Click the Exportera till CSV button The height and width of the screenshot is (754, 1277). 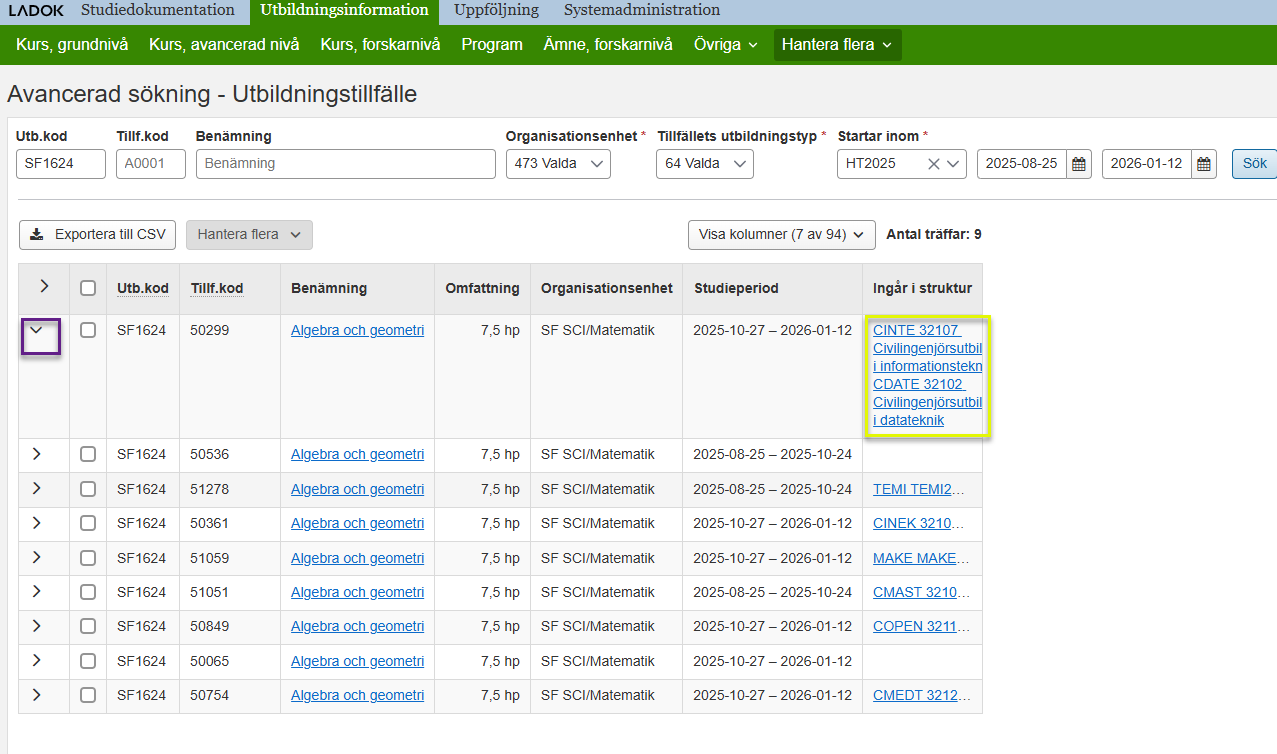coord(97,235)
